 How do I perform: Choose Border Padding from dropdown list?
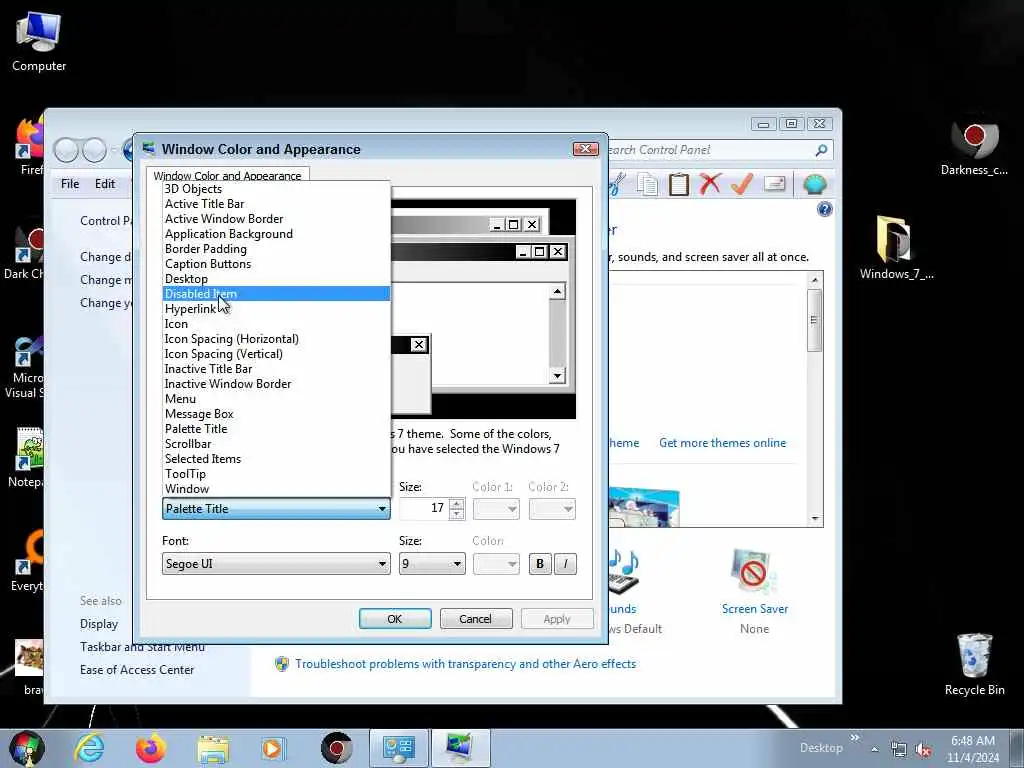pos(276,249)
